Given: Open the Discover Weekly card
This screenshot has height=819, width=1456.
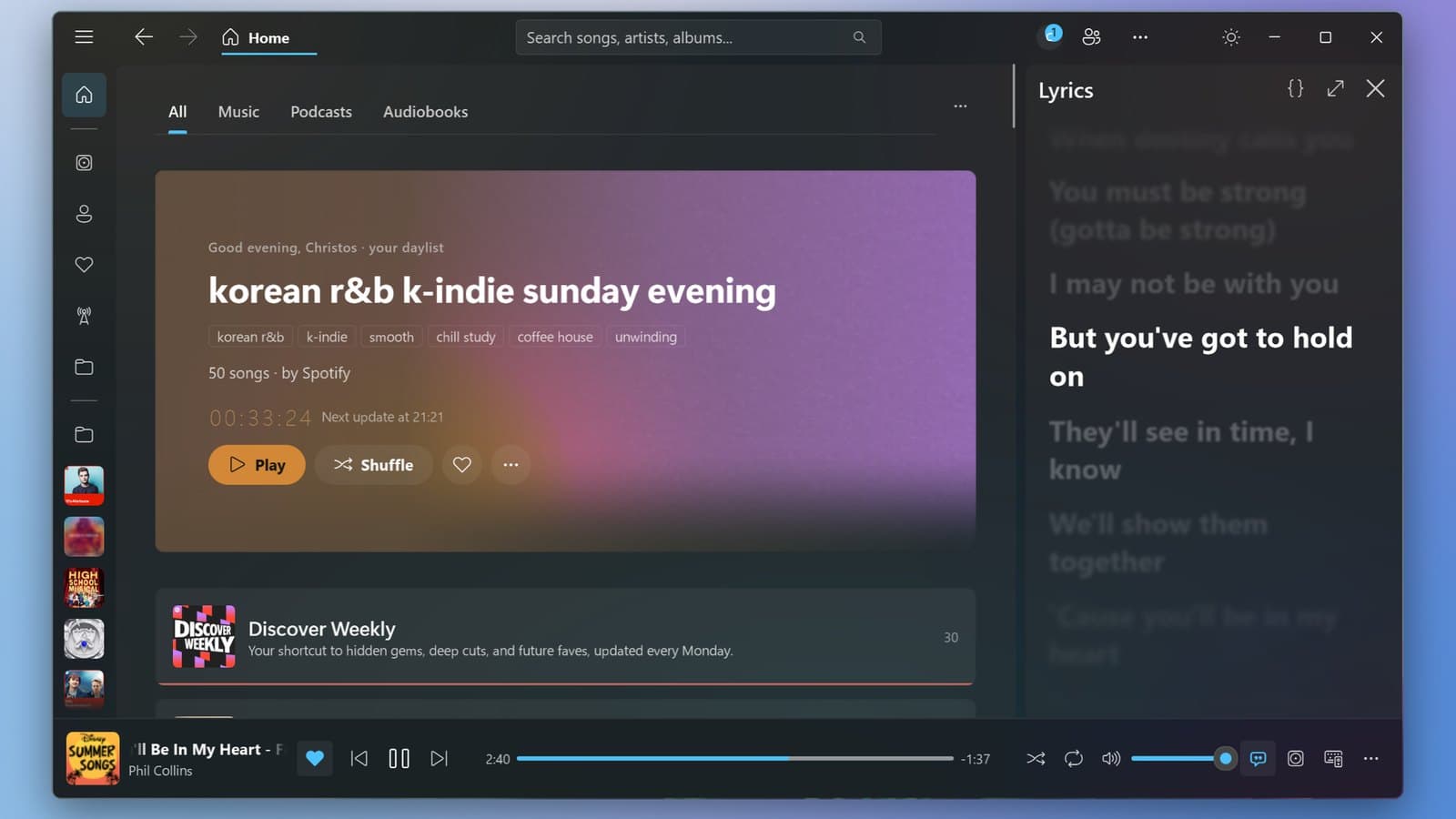Looking at the screenshot, I should click(565, 637).
